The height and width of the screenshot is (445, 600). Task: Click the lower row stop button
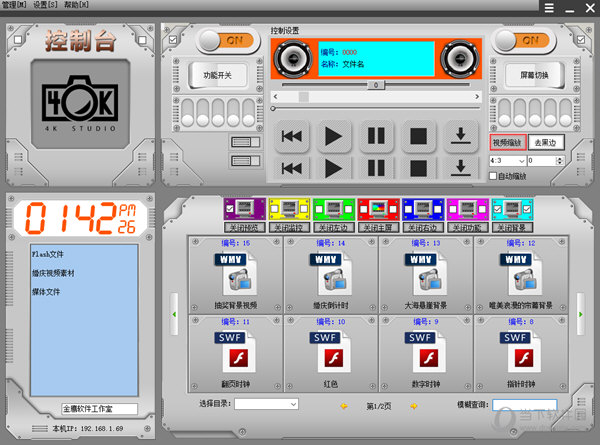coord(418,168)
